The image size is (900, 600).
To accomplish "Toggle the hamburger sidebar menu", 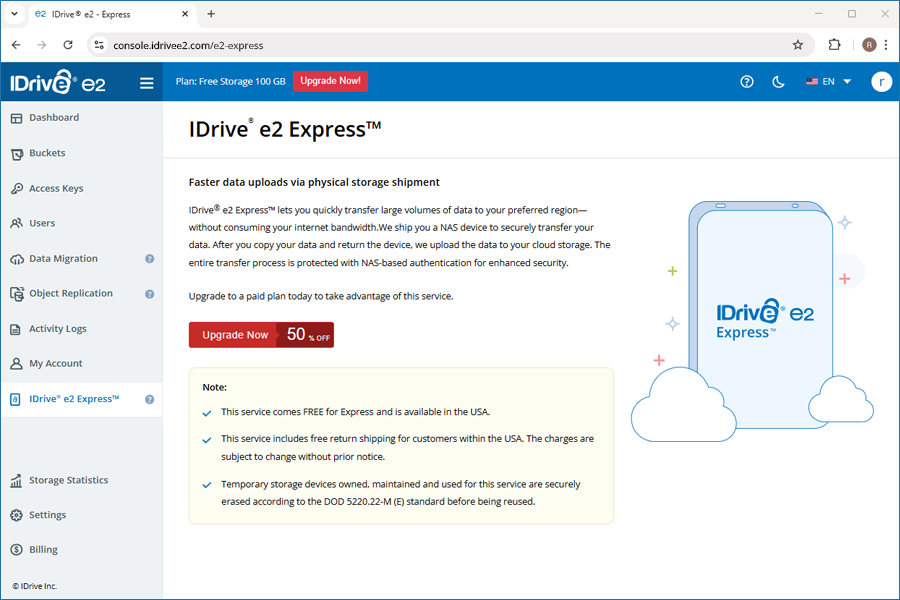I will (146, 83).
